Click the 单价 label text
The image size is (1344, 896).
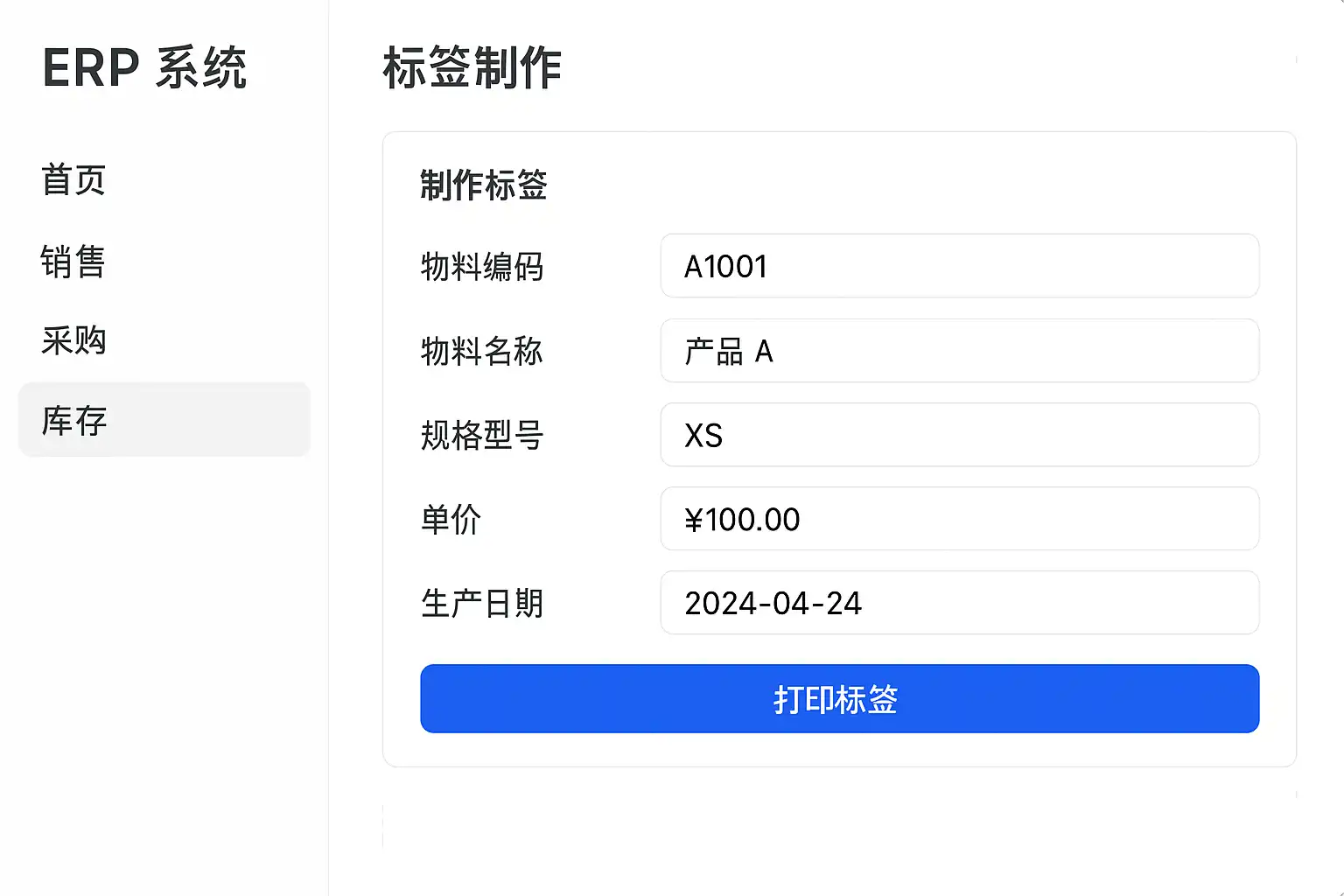point(451,519)
